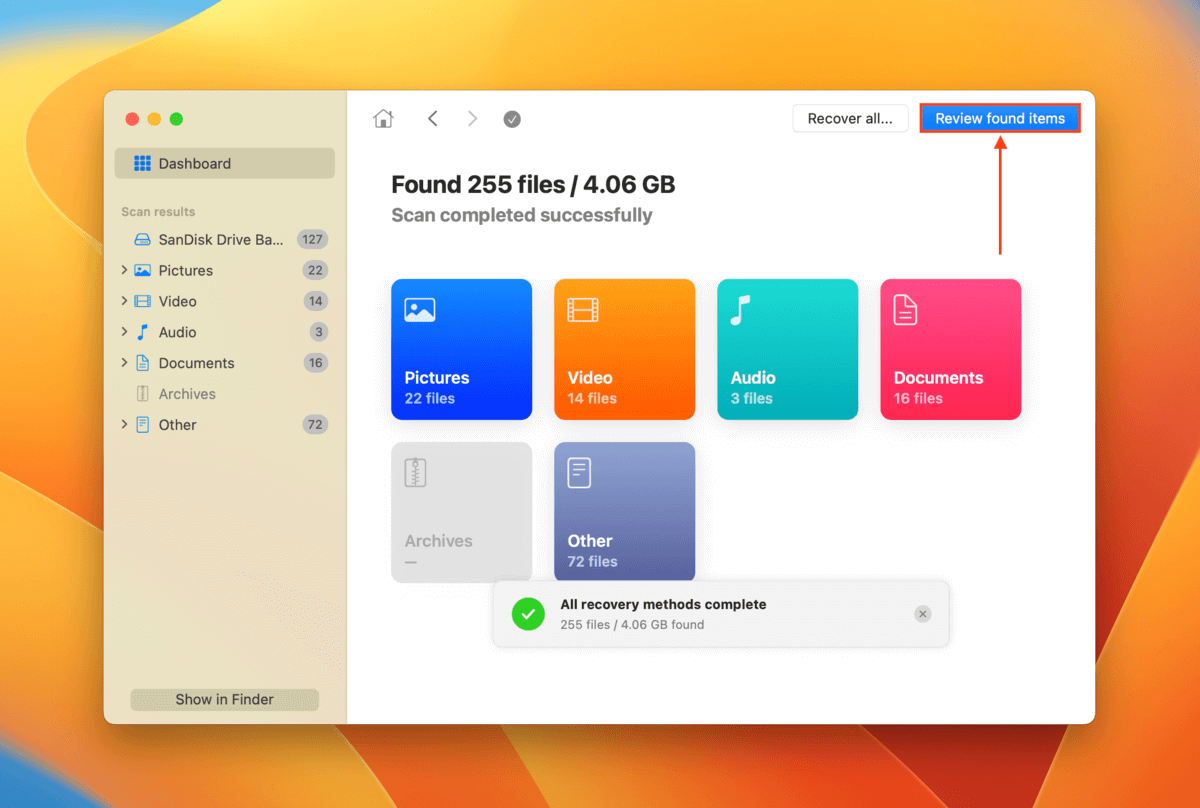The width and height of the screenshot is (1200, 808).
Task: Expand the Audio category
Action: coord(124,332)
